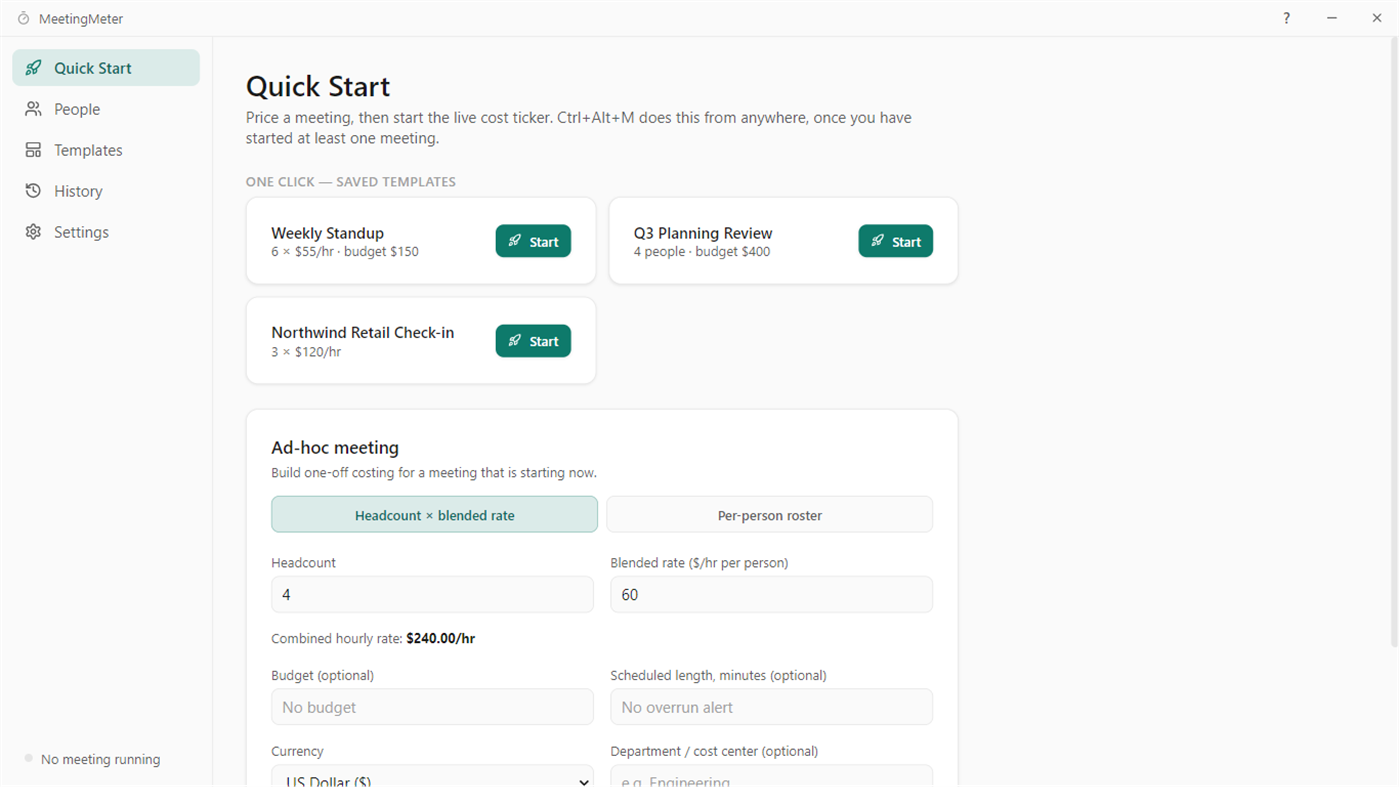
Task: Start the Northwind Retail Check-in template
Action: pos(533,341)
